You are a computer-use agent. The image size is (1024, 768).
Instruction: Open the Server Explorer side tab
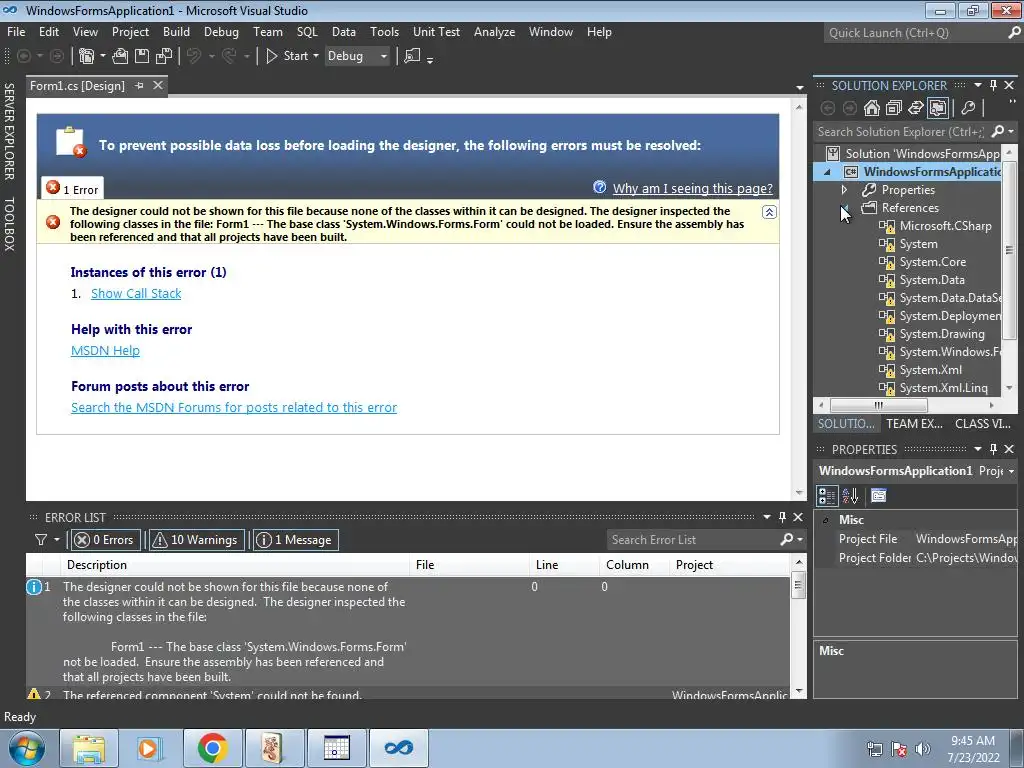9,131
